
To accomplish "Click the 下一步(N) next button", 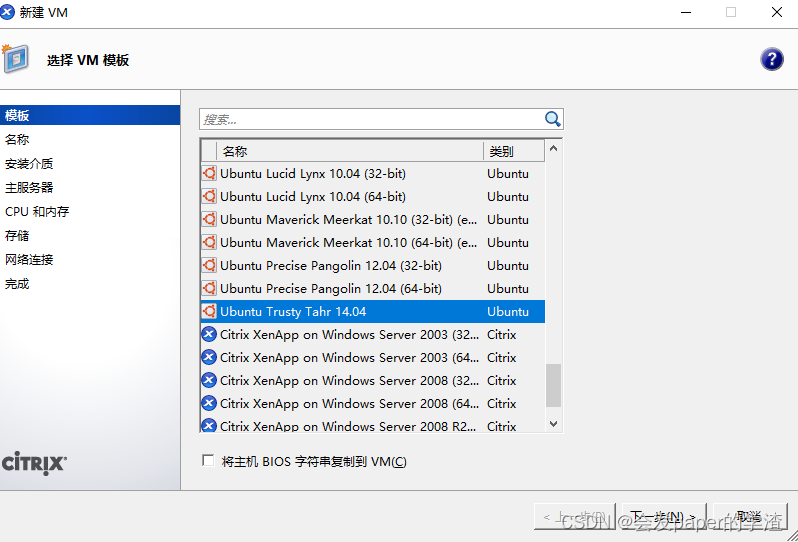I will 664,517.
